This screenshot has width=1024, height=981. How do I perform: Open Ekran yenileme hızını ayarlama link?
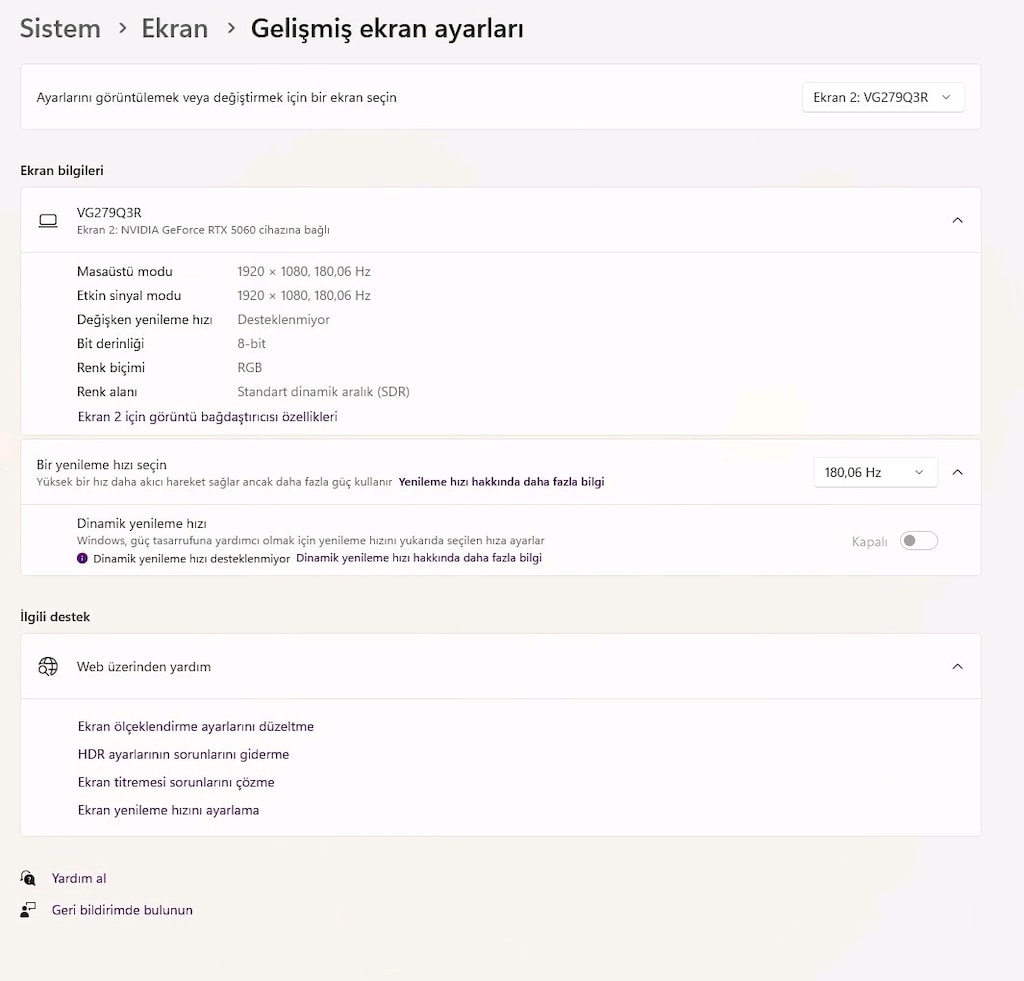click(168, 811)
